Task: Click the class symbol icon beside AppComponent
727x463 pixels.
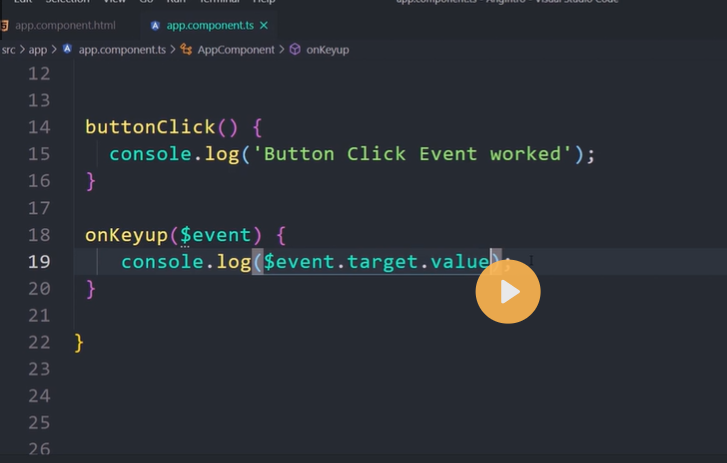Action: coord(186,49)
